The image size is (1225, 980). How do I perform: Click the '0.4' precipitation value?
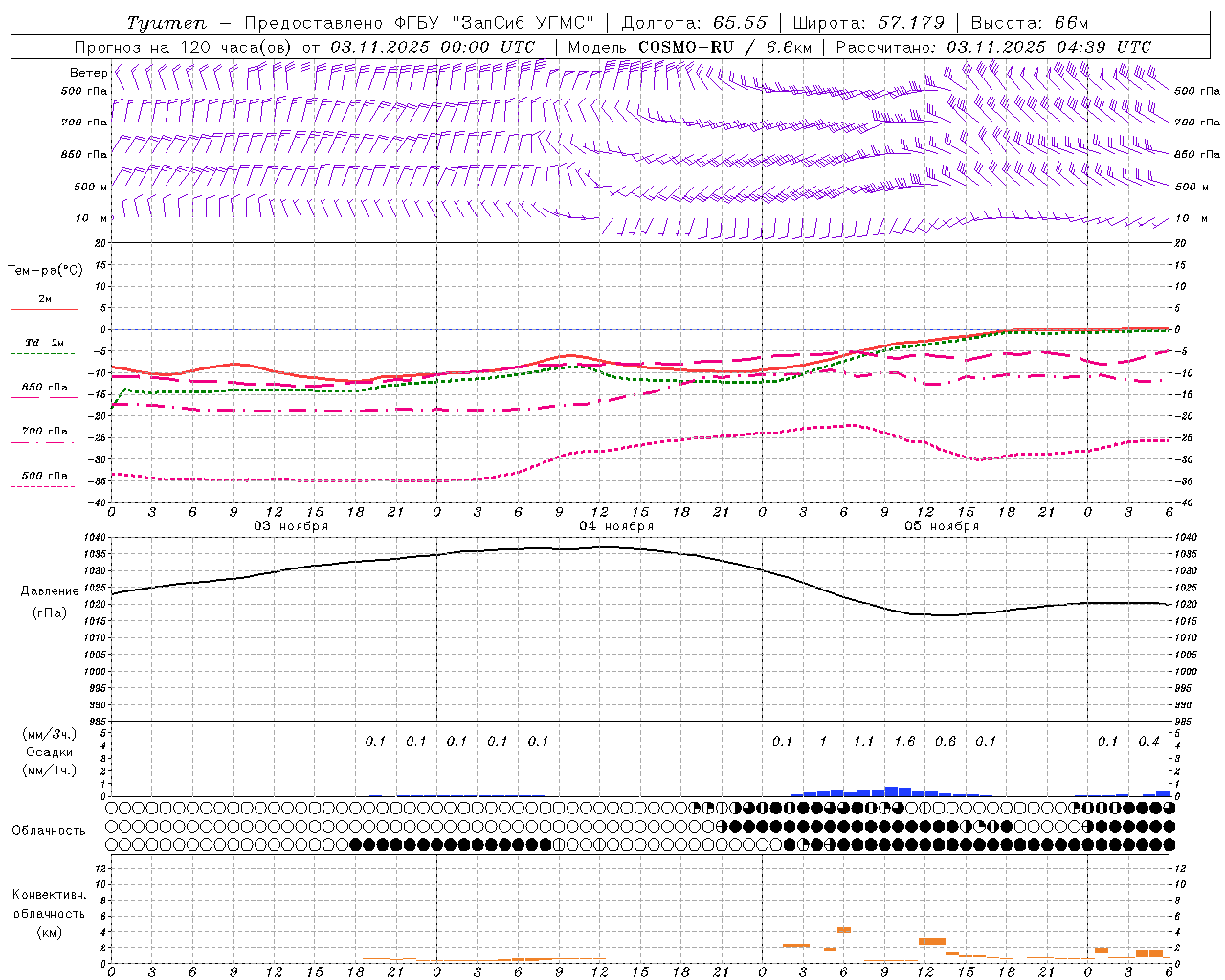1148,741
